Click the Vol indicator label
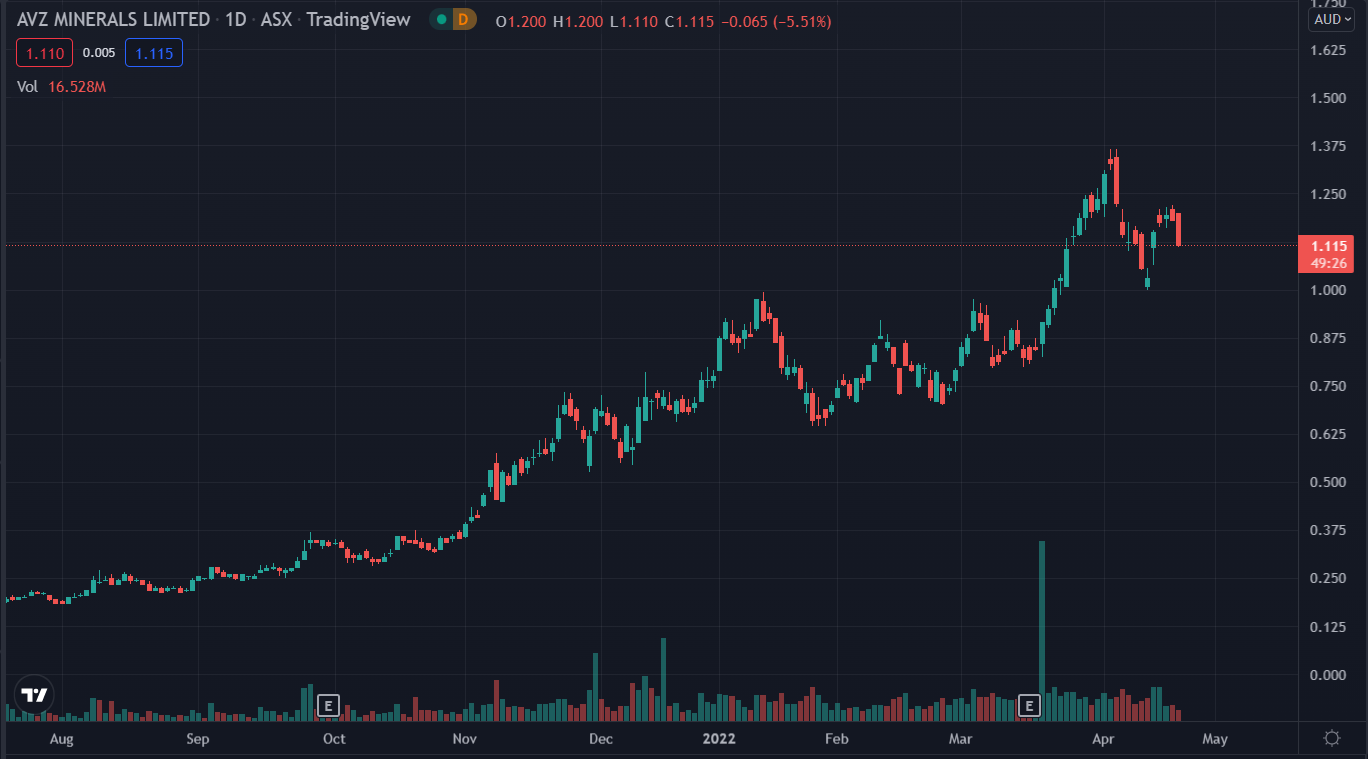 coord(28,87)
